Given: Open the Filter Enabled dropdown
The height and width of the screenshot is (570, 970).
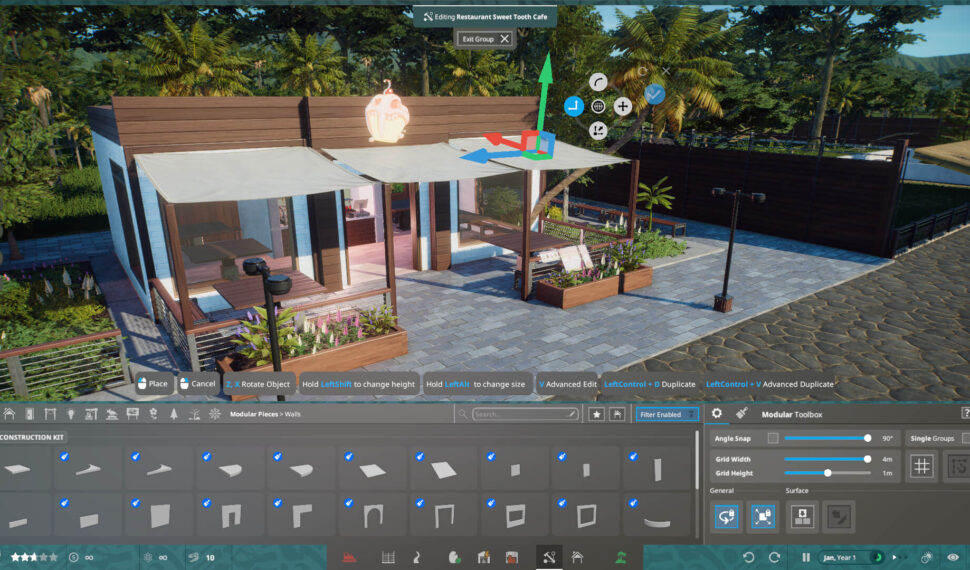Looking at the screenshot, I should [x=666, y=414].
